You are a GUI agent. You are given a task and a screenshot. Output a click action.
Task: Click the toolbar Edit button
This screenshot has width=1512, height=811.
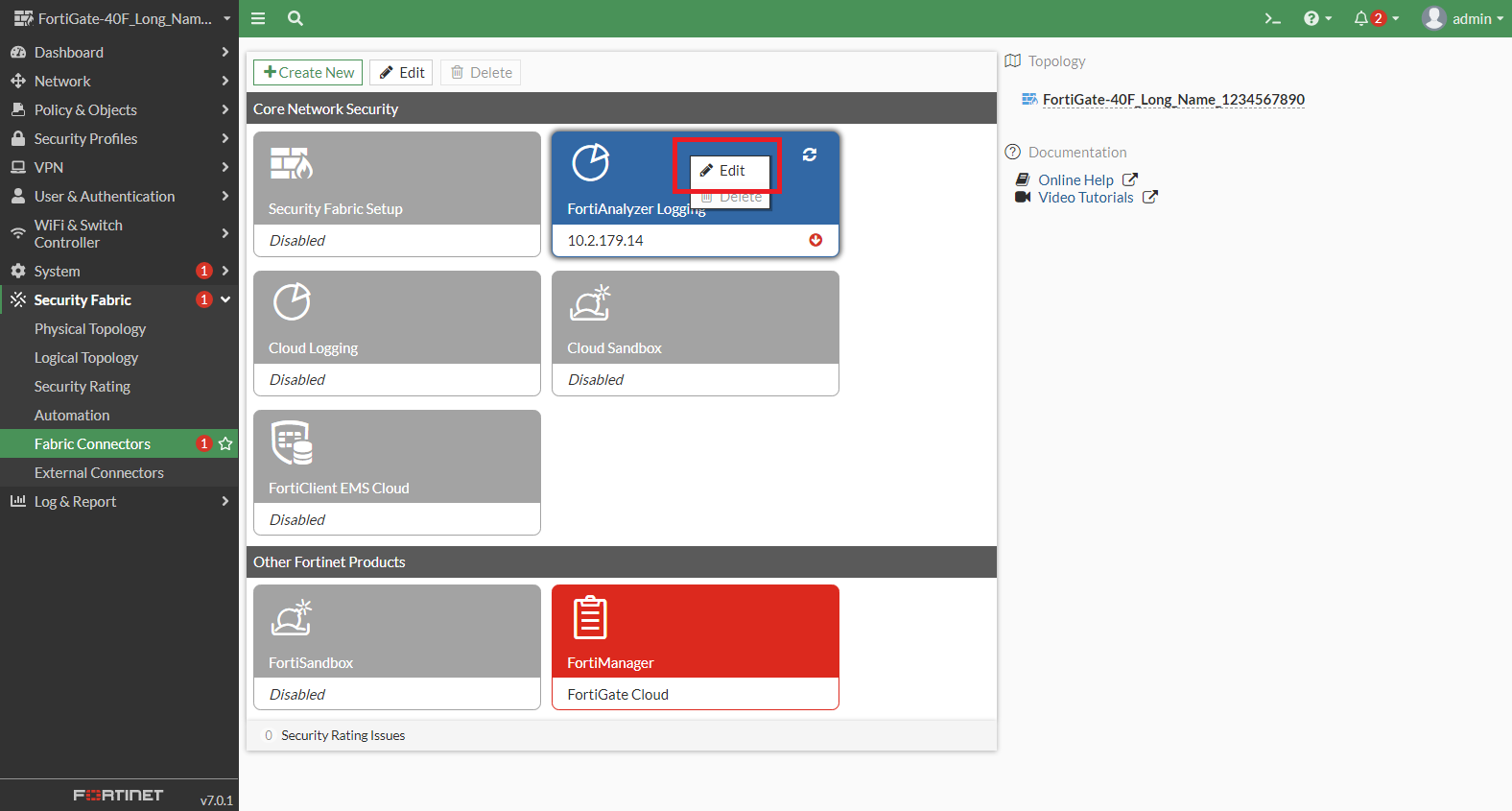click(401, 73)
